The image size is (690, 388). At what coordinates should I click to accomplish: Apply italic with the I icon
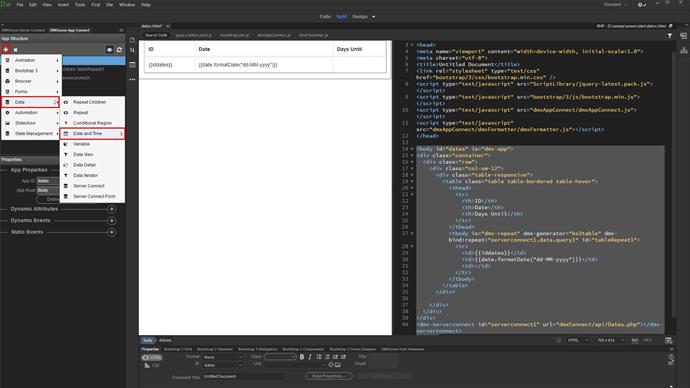point(310,357)
